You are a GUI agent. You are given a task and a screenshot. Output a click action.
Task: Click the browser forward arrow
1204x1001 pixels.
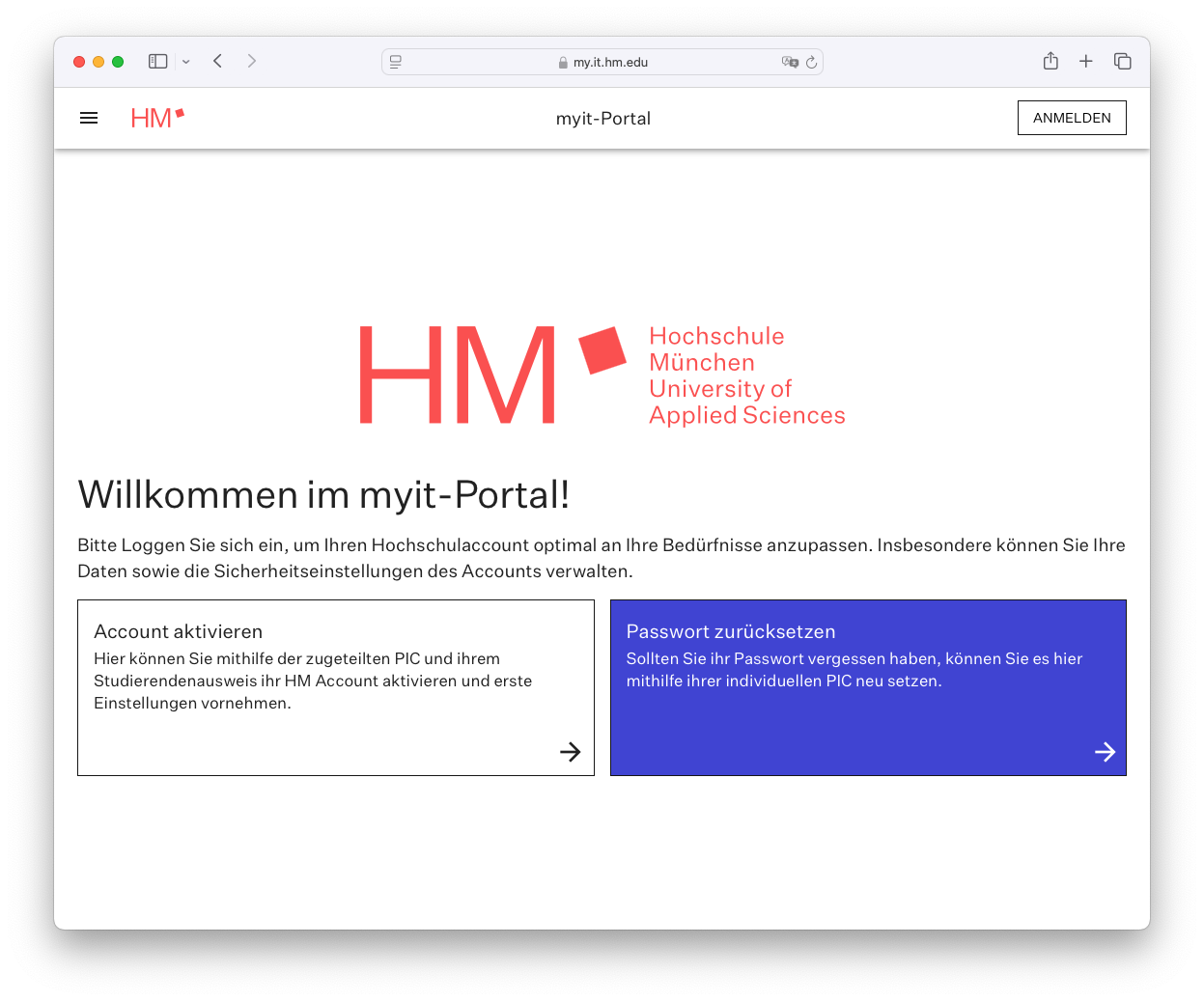pyautogui.click(x=252, y=62)
